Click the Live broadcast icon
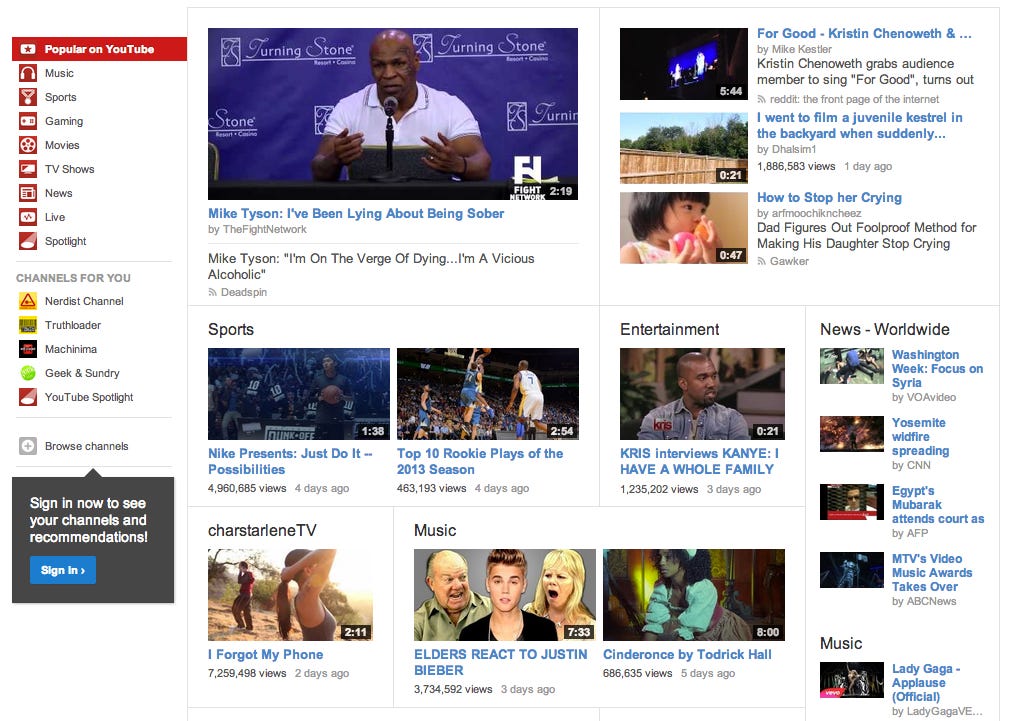This screenshot has width=1011, height=721. click(x=28, y=217)
